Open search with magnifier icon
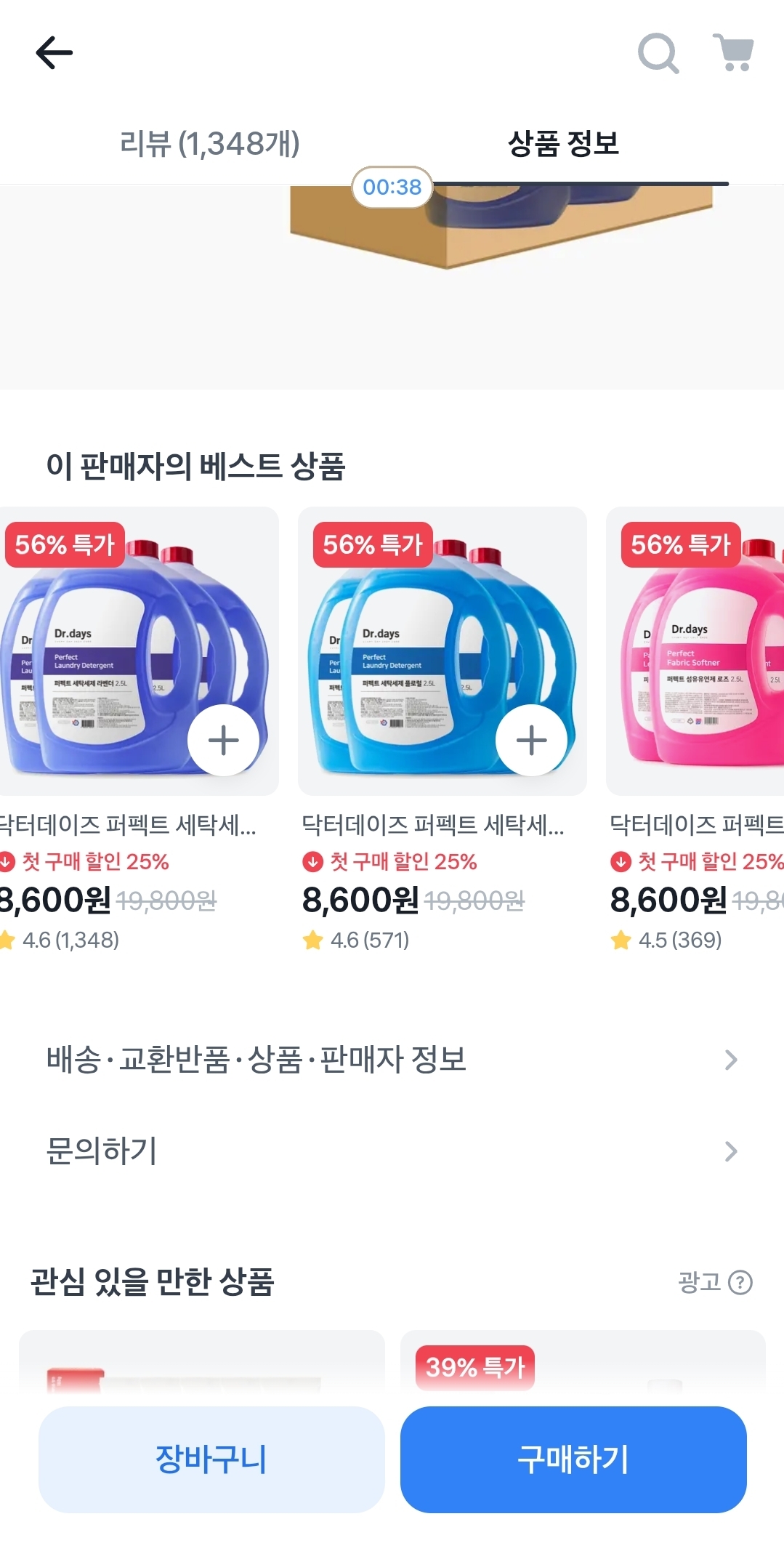This screenshot has width=784, height=1551. coord(658,53)
